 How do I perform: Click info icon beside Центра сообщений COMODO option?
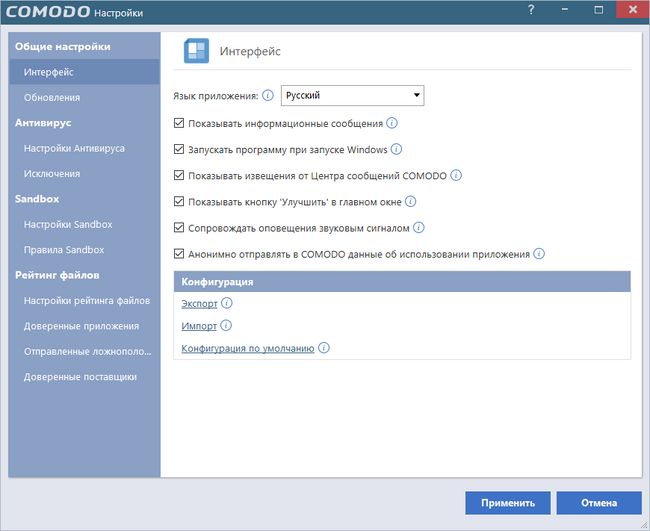coord(456,175)
